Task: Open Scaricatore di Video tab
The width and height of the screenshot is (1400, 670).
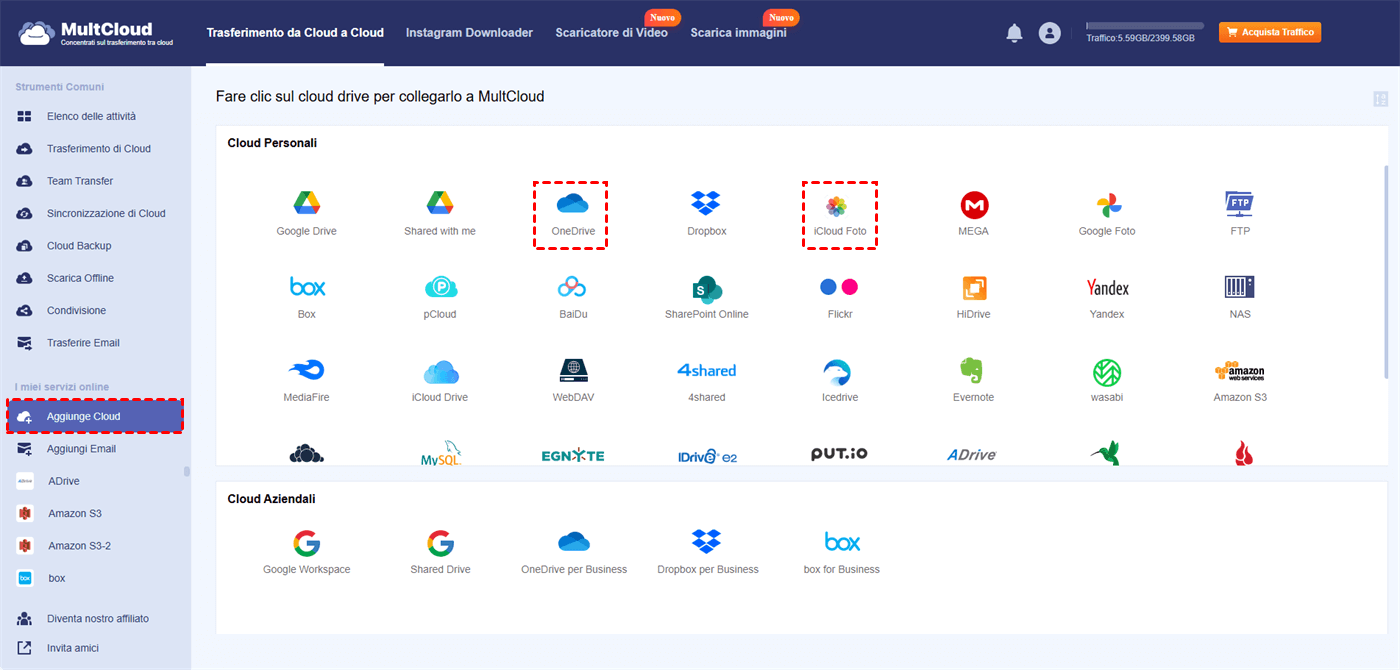Action: point(612,33)
